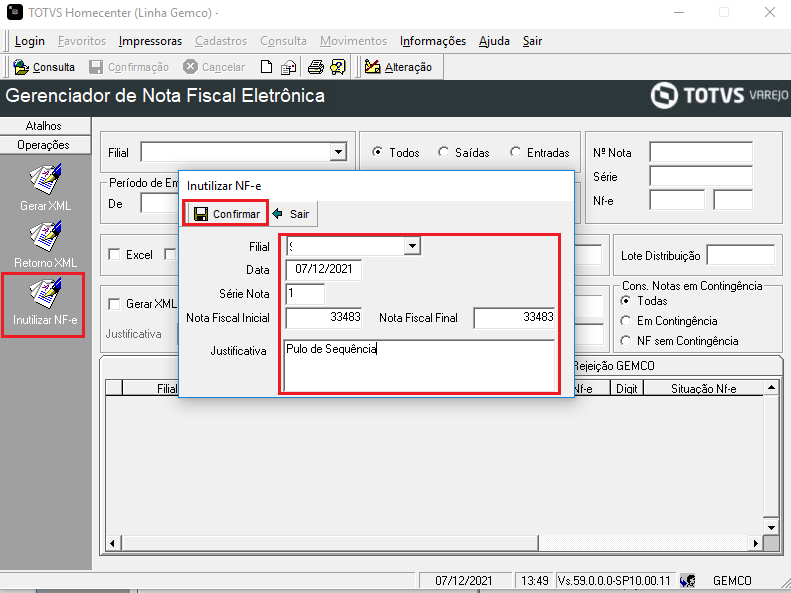Click the Nota Fiscal Final field
This screenshot has width=791, height=593.
(x=514, y=318)
